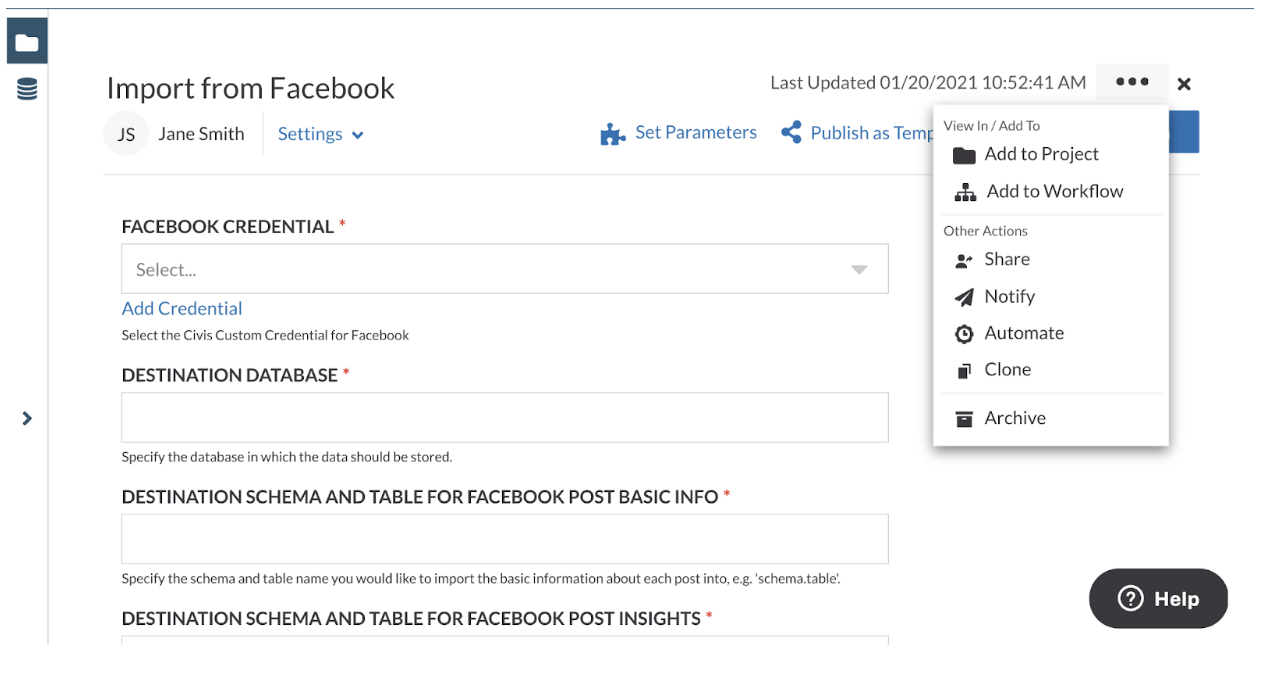
Task: Open the Help button
Action: pyautogui.click(x=1157, y=599)
